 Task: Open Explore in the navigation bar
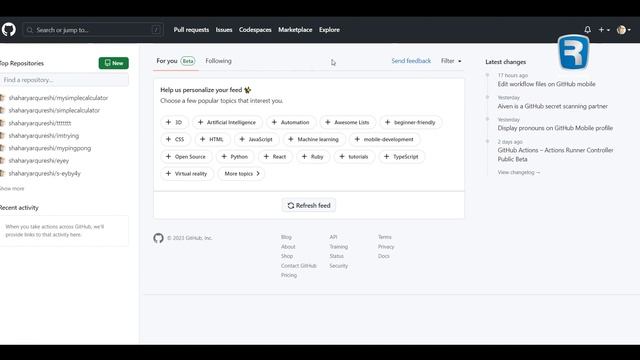(329, 30)
